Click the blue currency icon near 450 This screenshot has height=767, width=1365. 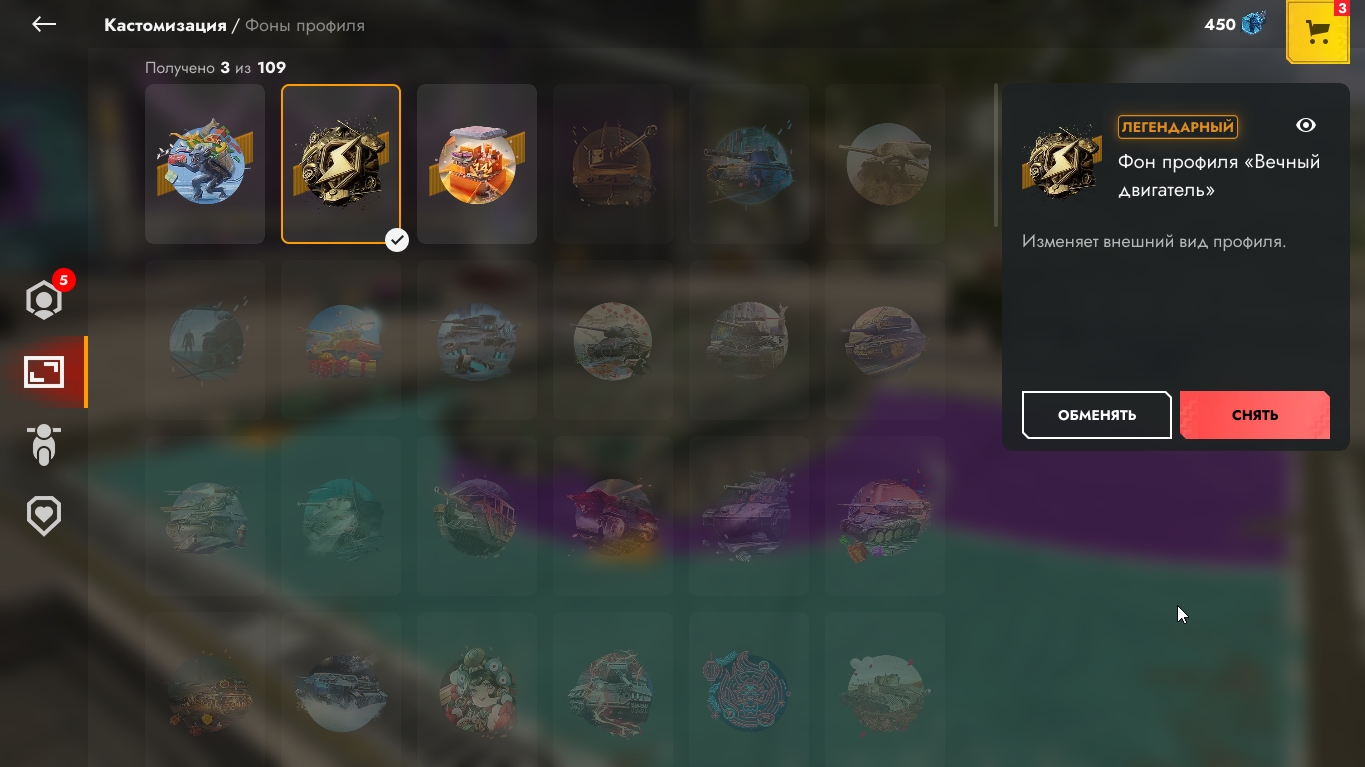[x=1253, y=24]
